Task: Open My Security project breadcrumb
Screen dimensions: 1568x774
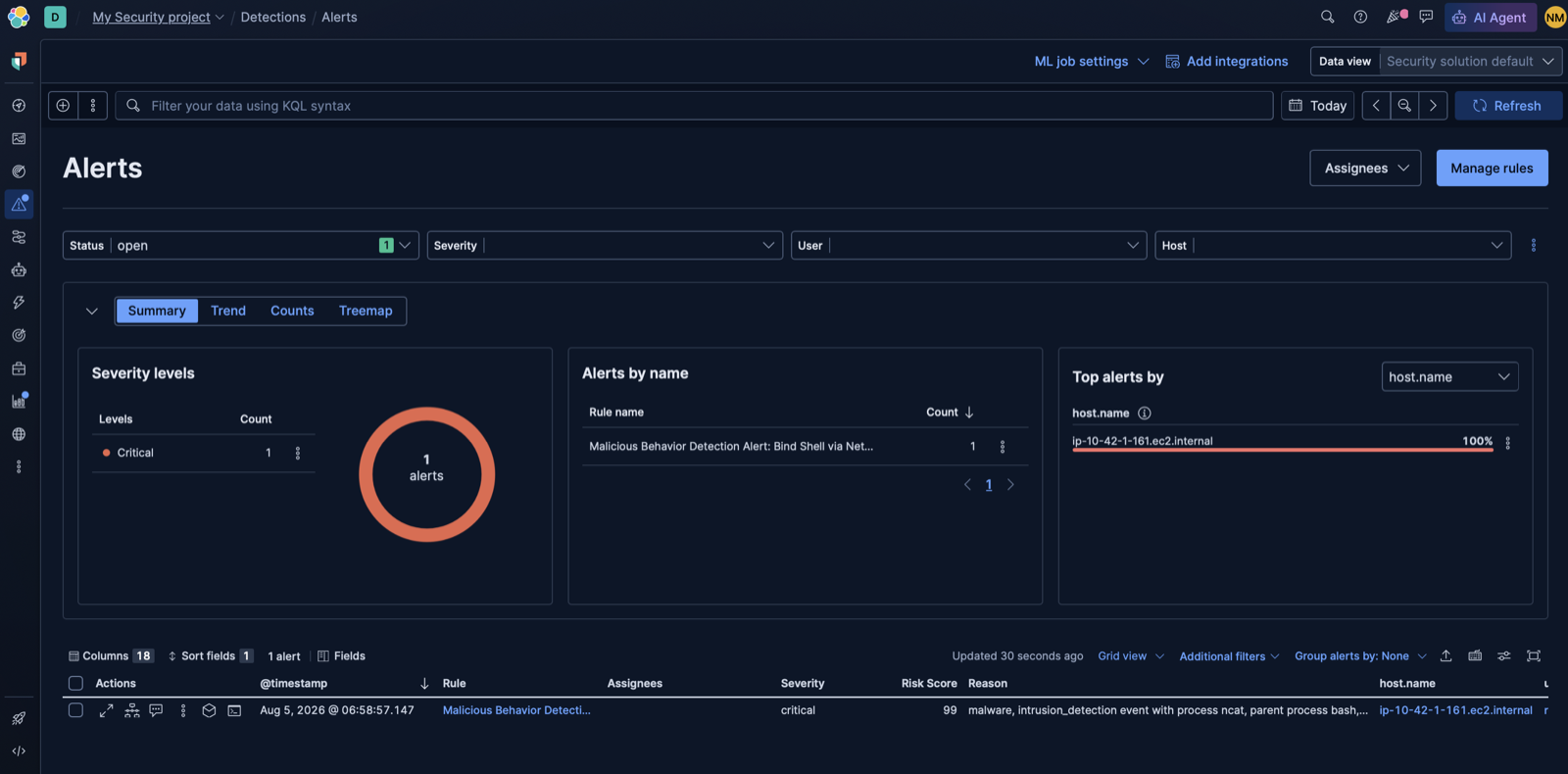Action: click(x=158, y=17)
